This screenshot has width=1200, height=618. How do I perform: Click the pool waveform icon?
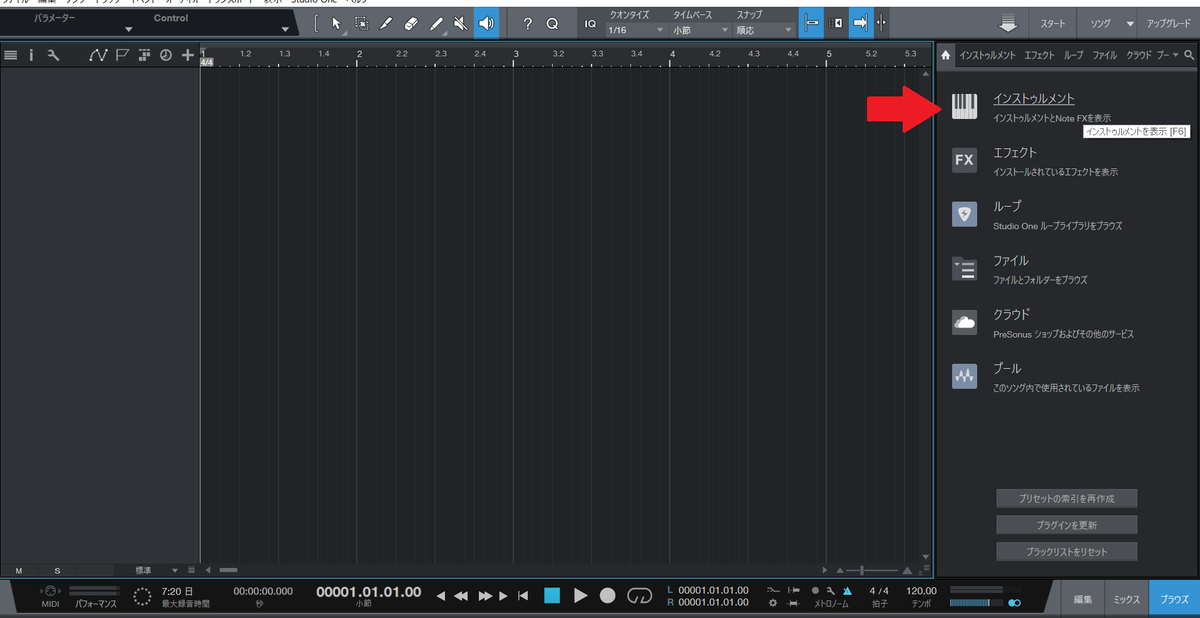click(964, 376)
